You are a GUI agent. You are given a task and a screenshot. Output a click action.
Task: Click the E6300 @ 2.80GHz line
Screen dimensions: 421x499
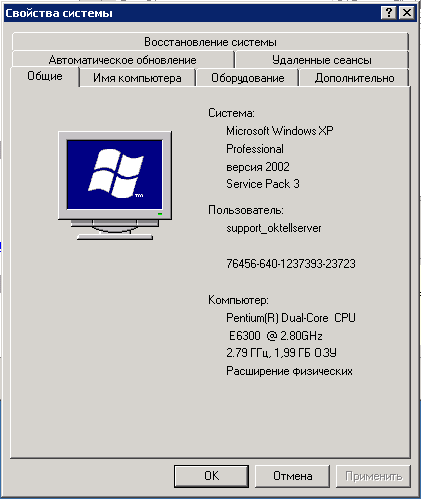pos(276,336)
